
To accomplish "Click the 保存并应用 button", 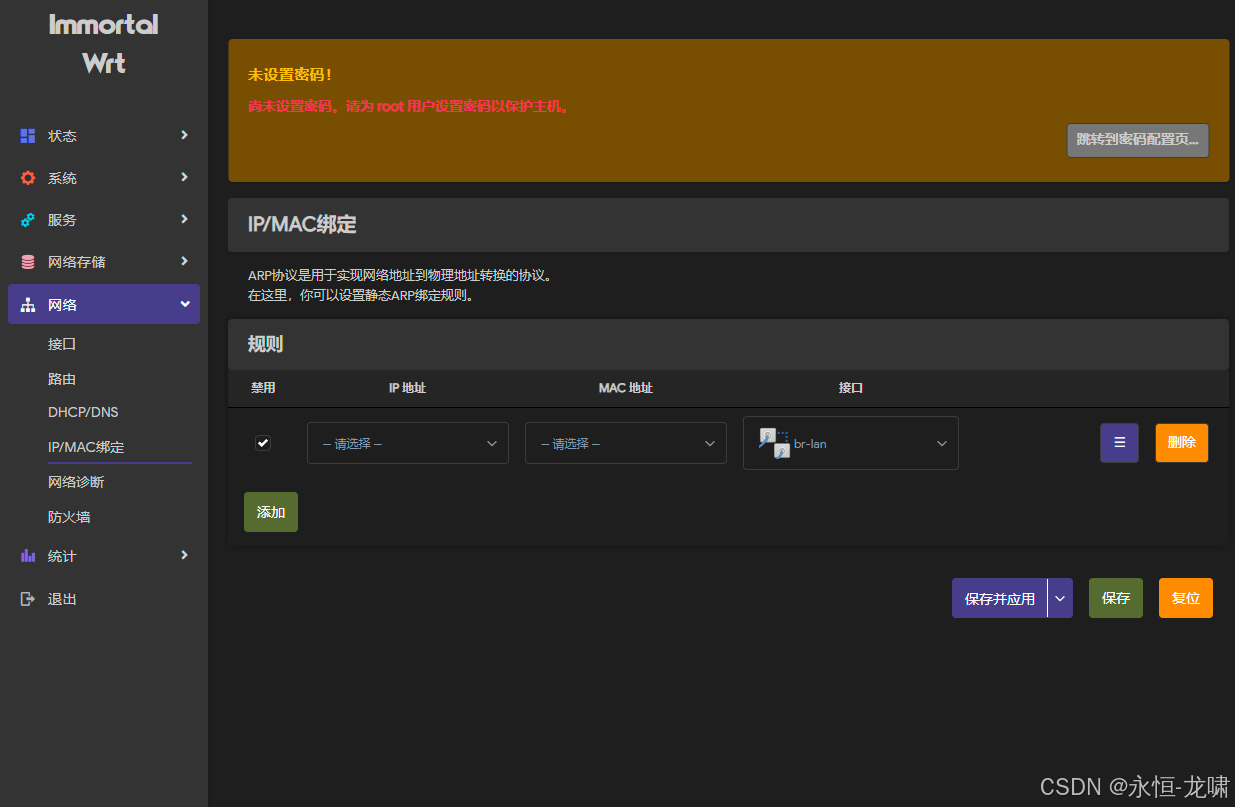I will pos(999,598).
